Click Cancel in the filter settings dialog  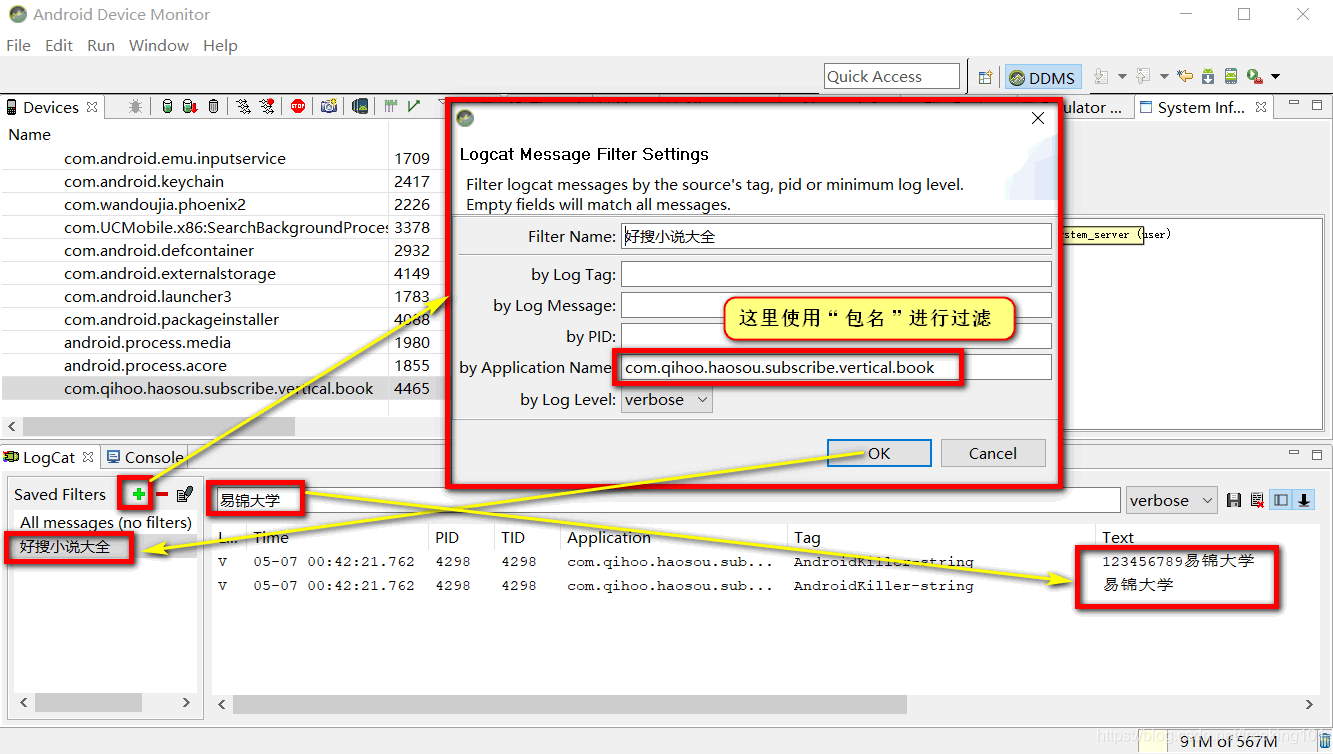(992, 453)
